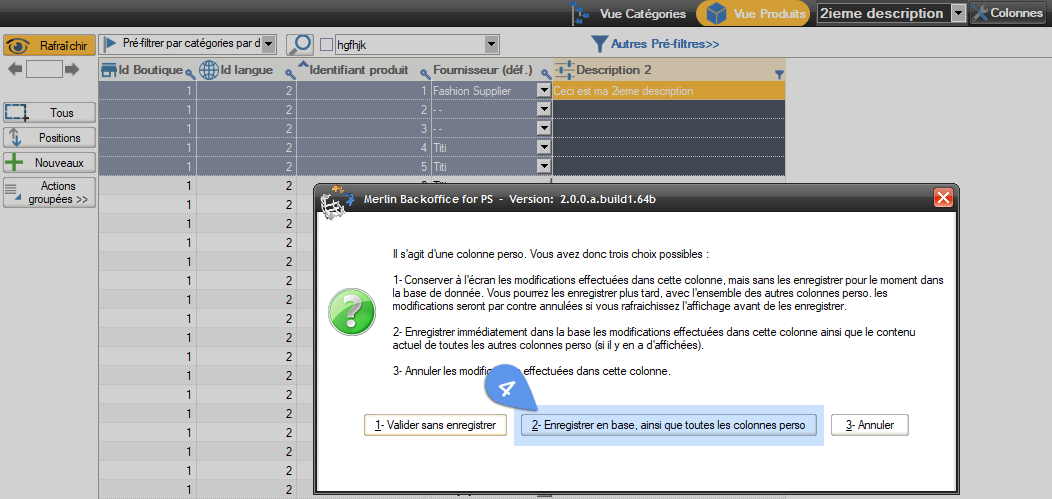Screen dimensions: 1052x499
Task: Click the Nouveaux green plus button
Action: pyautogui.click(x=49, y=162)
